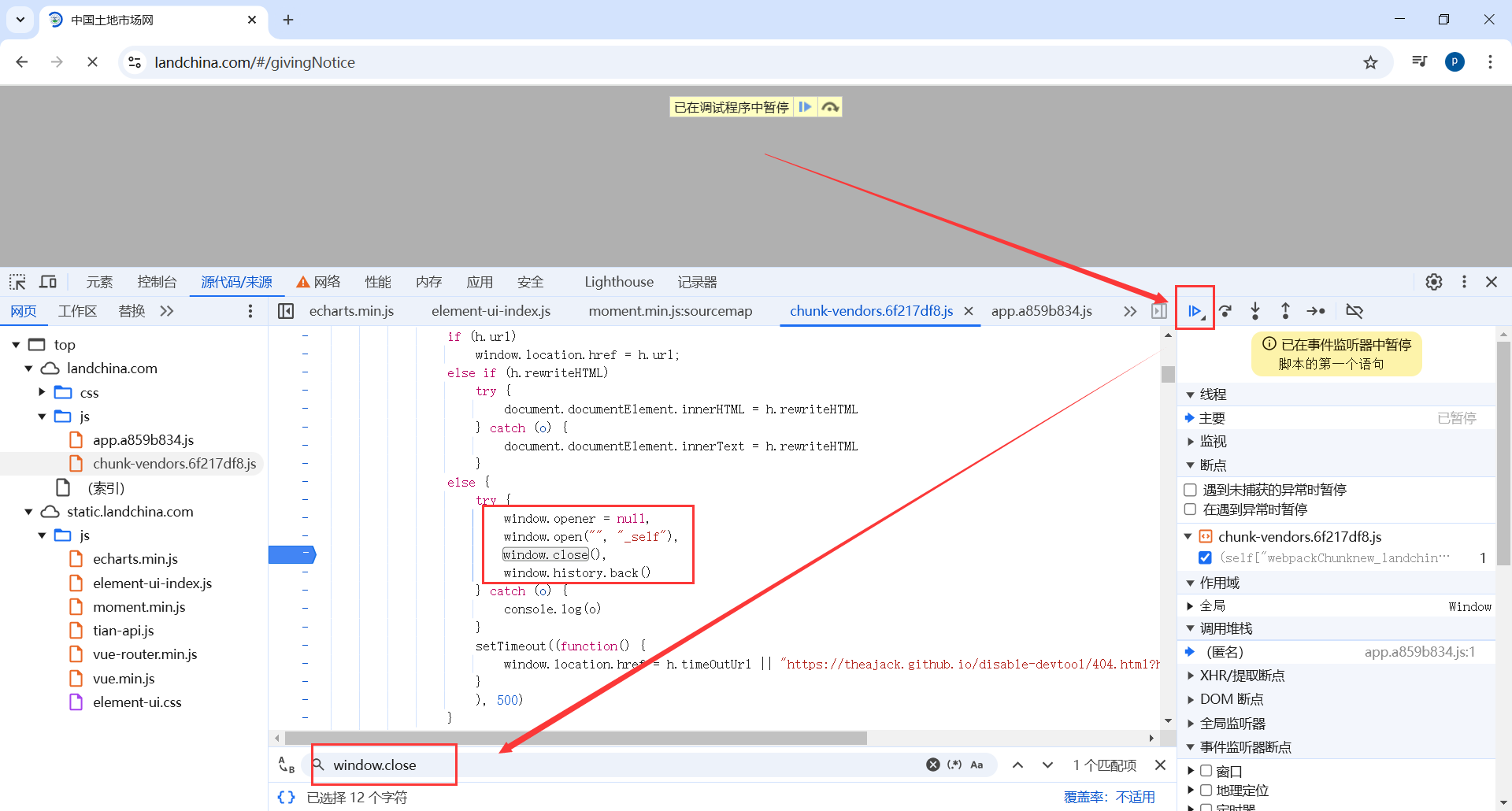Open the 网络 panel
The width and height of the screenshot is (1512, 811).
(319, 282)
